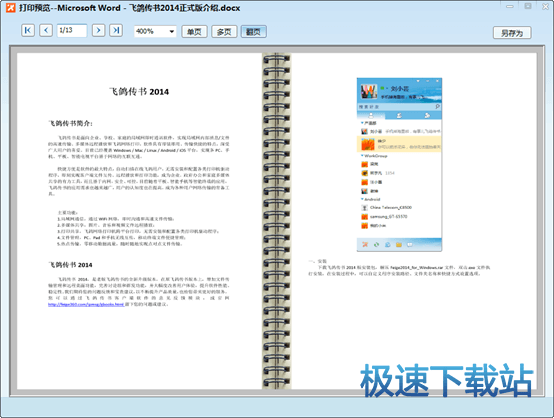The width and height of the screenshot is (554, 418).
Task: Click the app logo icon in the title bar
Action: tap(11, 7)
